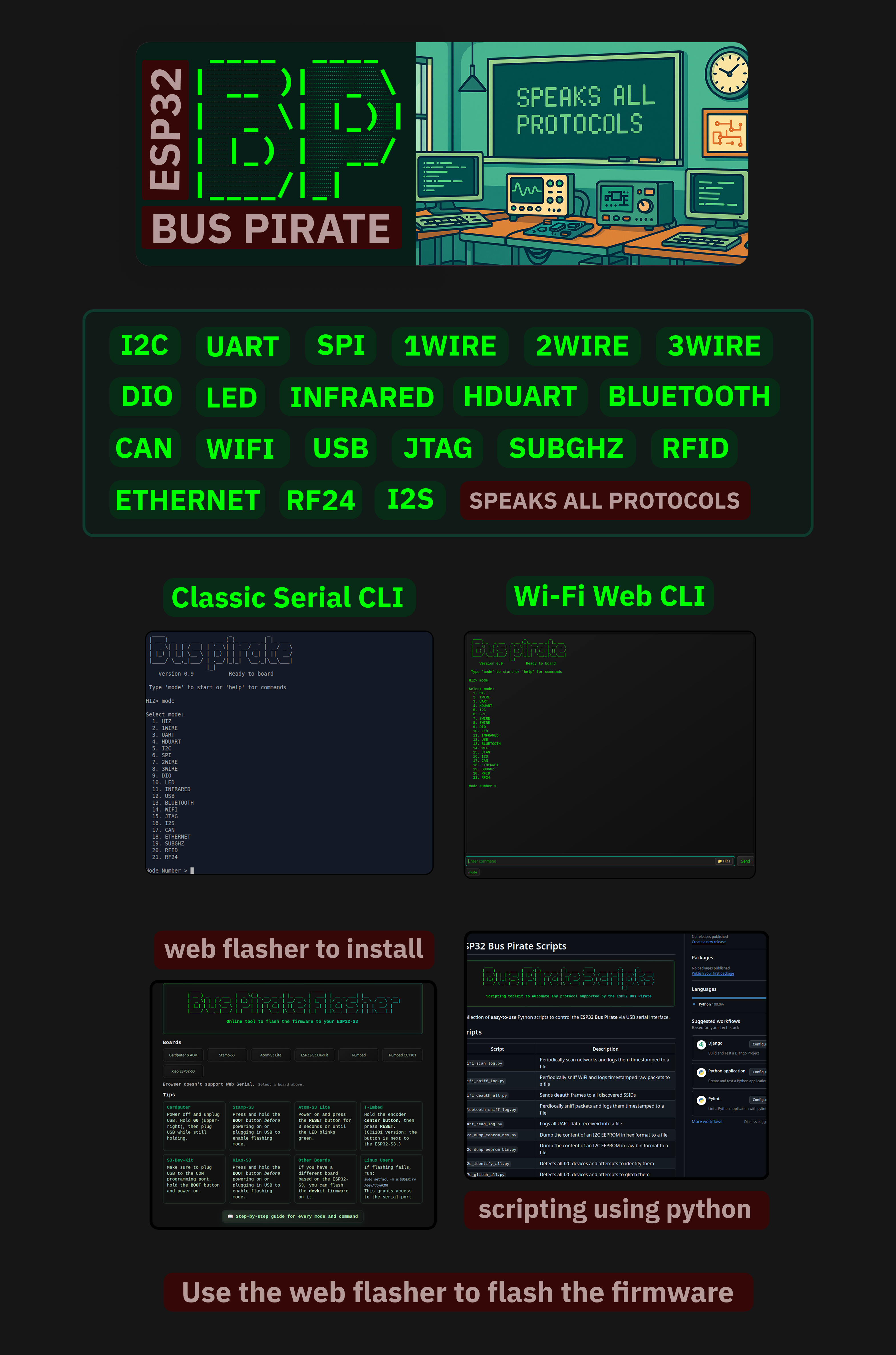Select the Stamp-S3 board
896x1355 pixels.
point(227,1055)
